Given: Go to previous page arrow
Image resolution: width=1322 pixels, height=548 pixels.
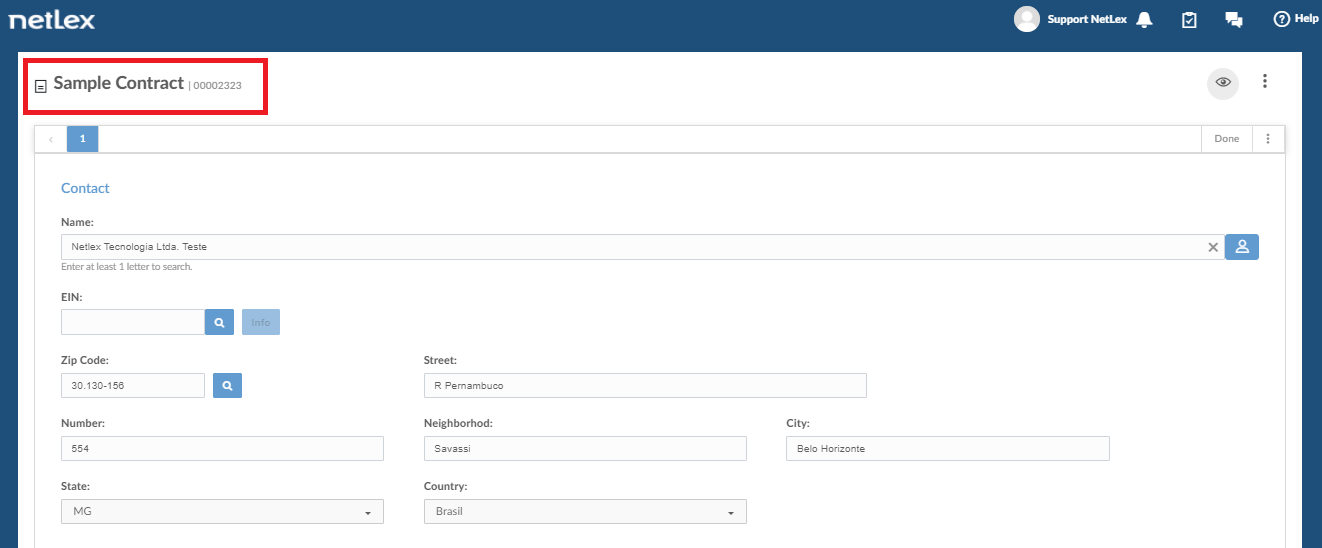Looking at the screenshot, I should [x=51, y=139].
